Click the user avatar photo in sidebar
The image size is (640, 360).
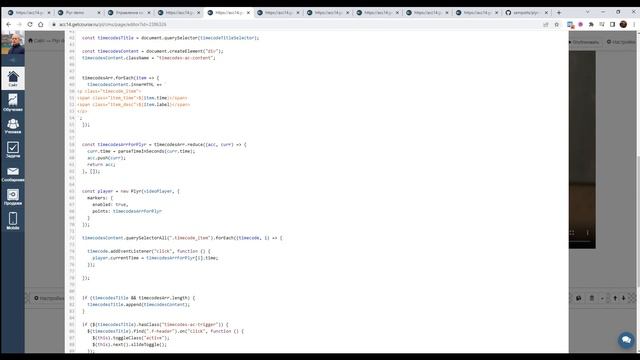(x=13, y=43)
